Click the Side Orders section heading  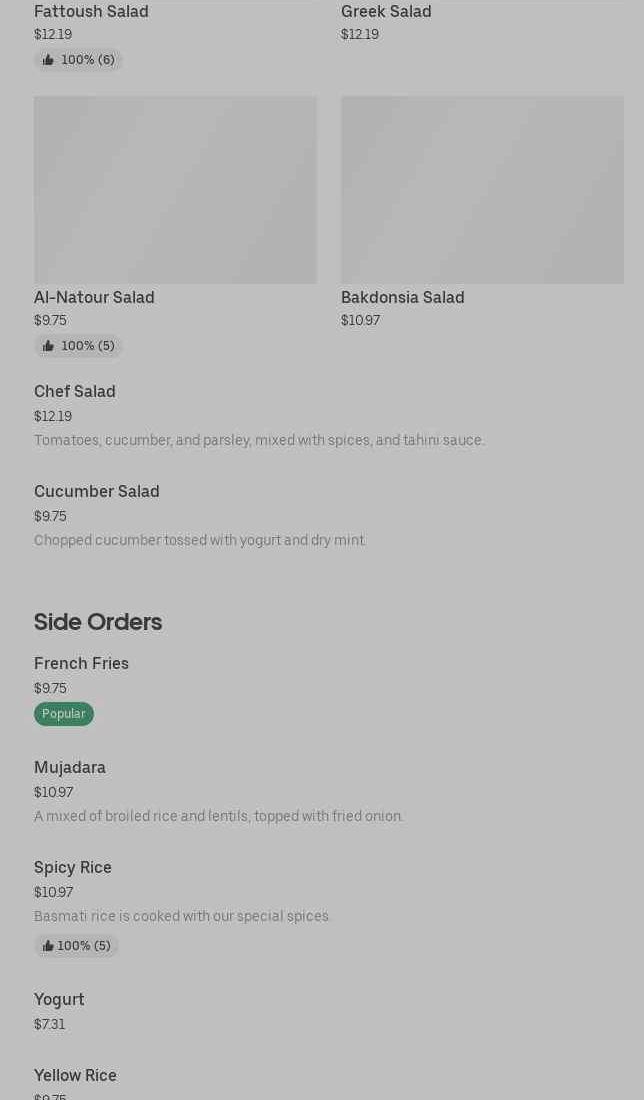[98, 622]
